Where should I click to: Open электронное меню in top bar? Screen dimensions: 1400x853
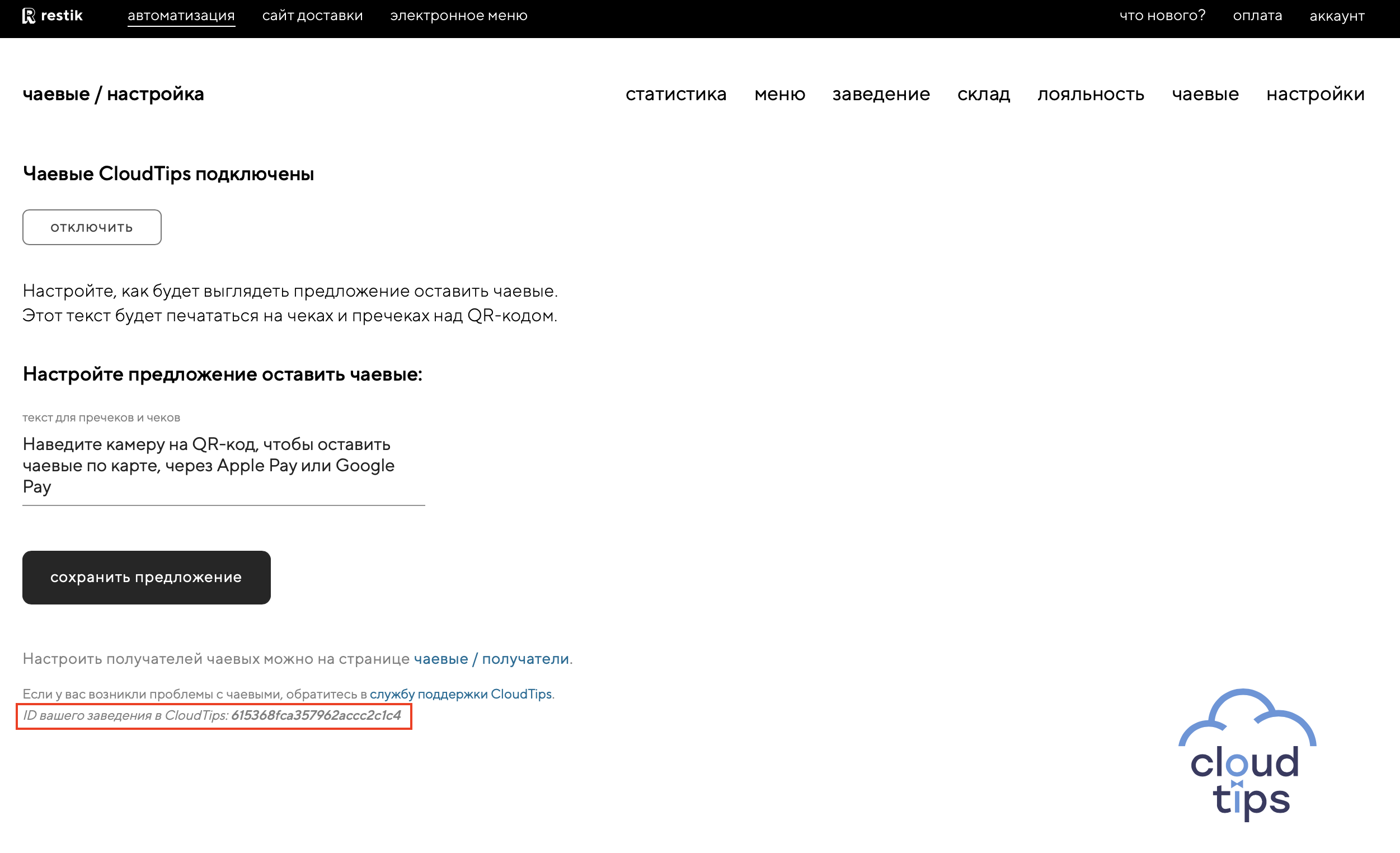(458, 16)
